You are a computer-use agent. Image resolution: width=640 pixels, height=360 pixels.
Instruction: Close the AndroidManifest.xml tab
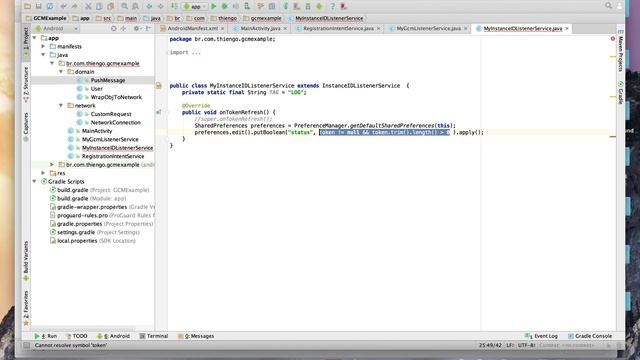[222, 29]
